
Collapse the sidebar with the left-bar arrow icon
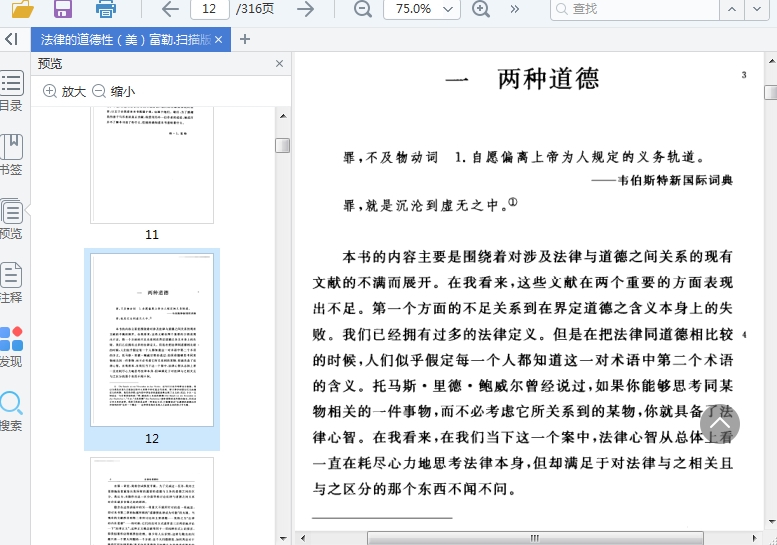pos(12,39)
